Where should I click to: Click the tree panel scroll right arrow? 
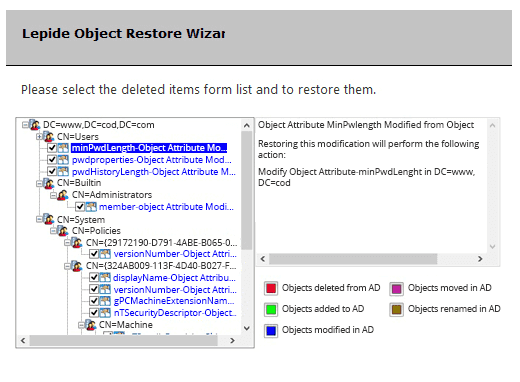(232, 340)
